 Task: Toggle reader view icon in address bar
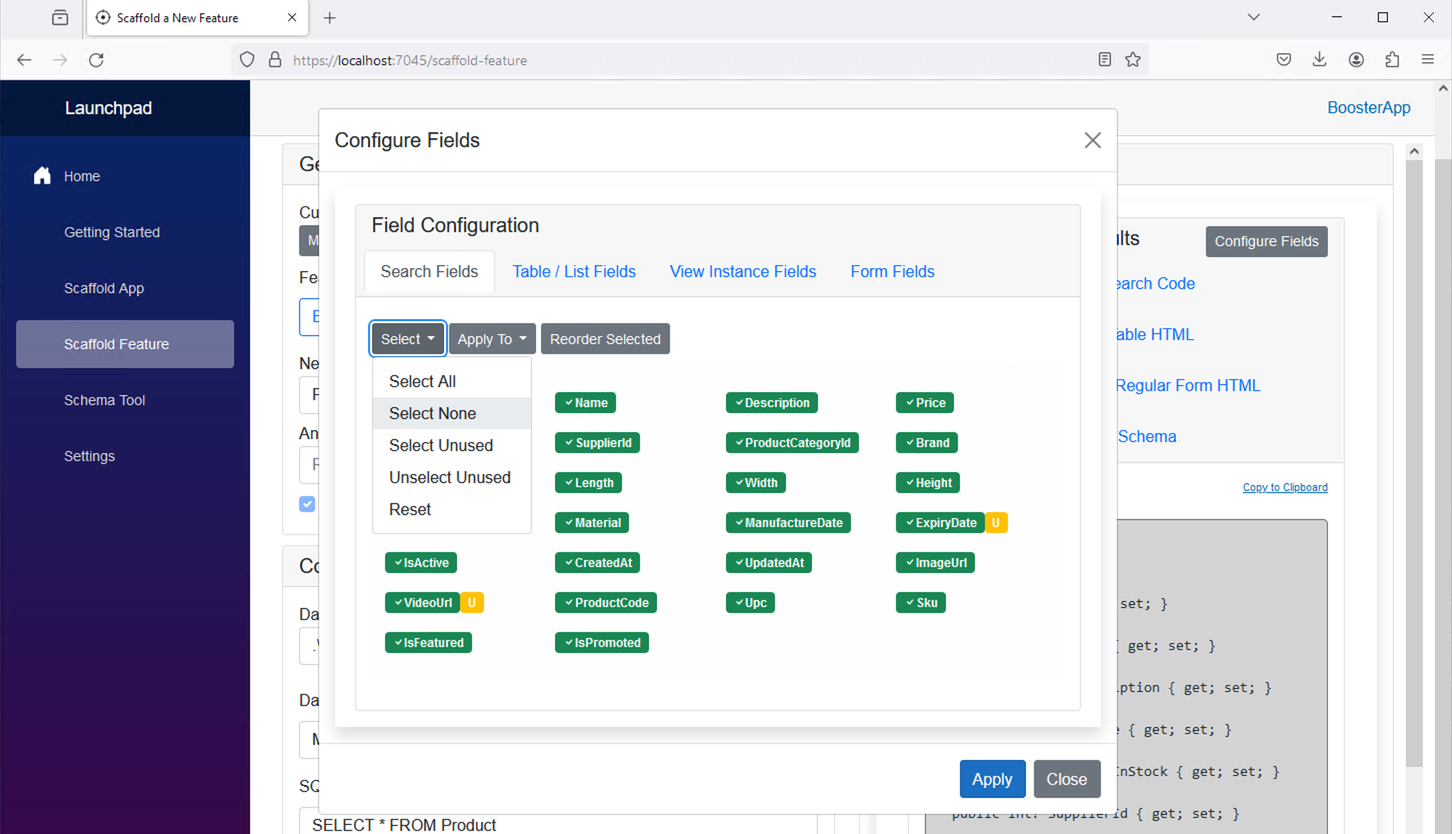pos(1104,60)
